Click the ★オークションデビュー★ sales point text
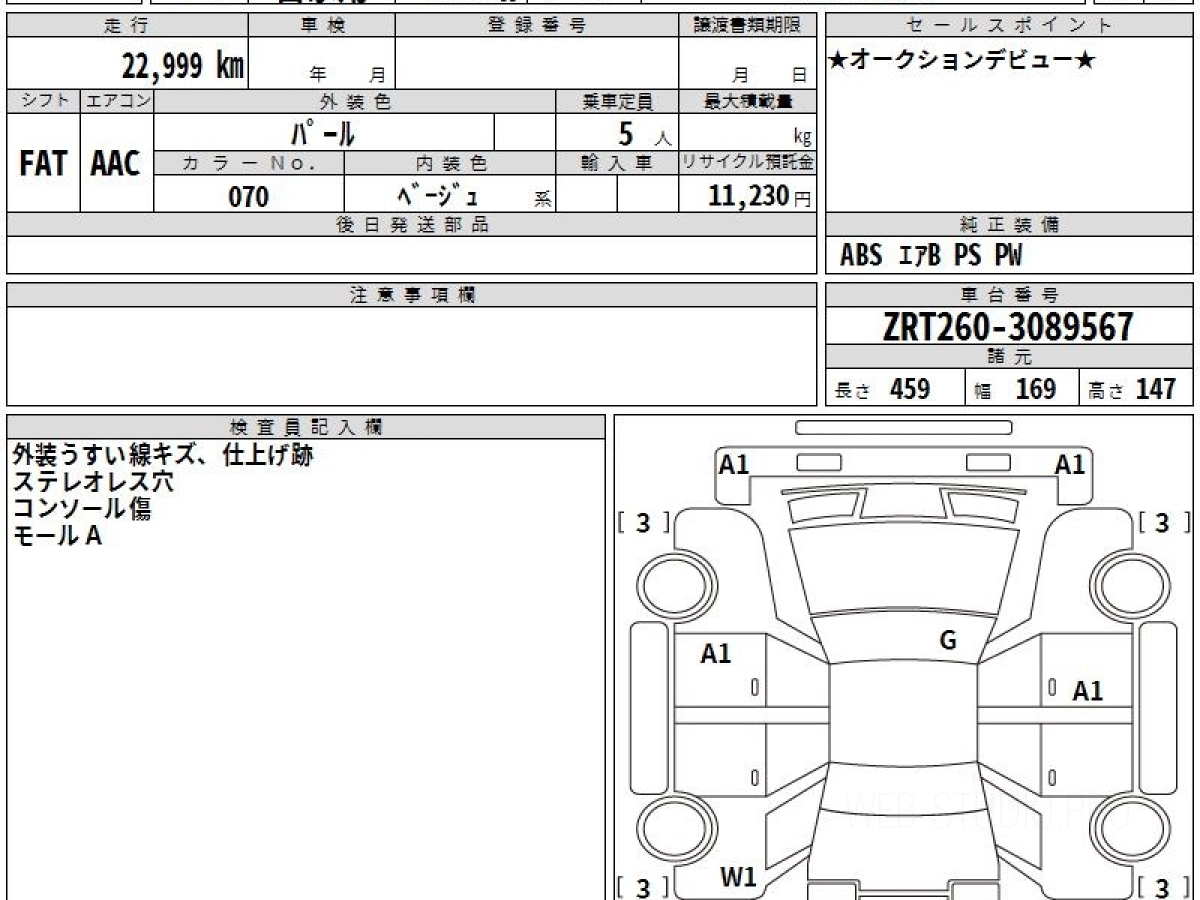 (963, 60)
